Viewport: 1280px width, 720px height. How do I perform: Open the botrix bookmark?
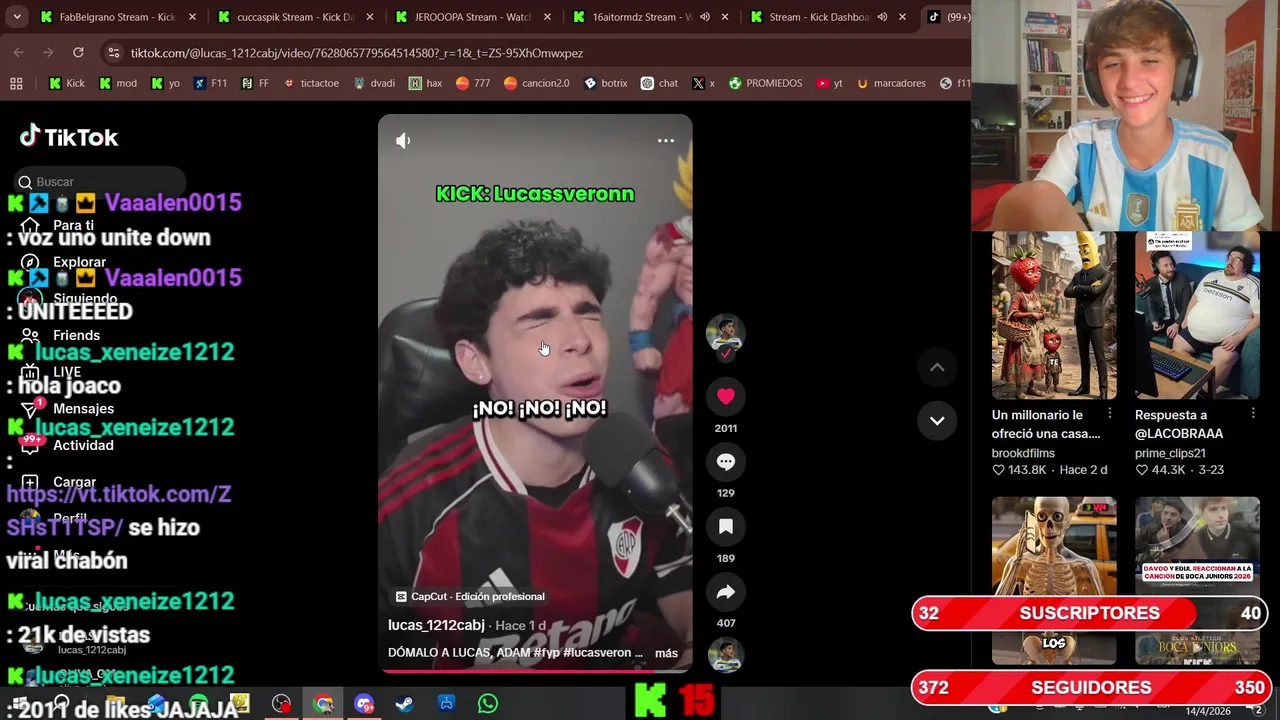pos(605,83)
